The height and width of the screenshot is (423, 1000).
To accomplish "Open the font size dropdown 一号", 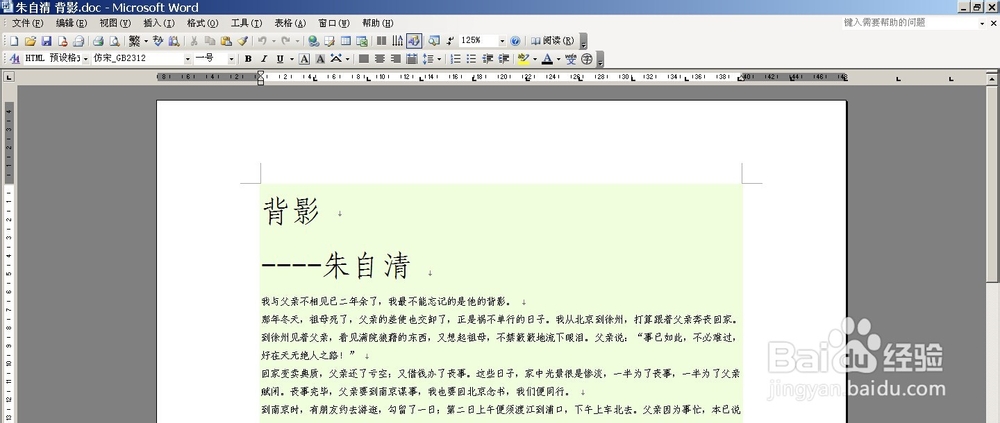I will point(232,59).
